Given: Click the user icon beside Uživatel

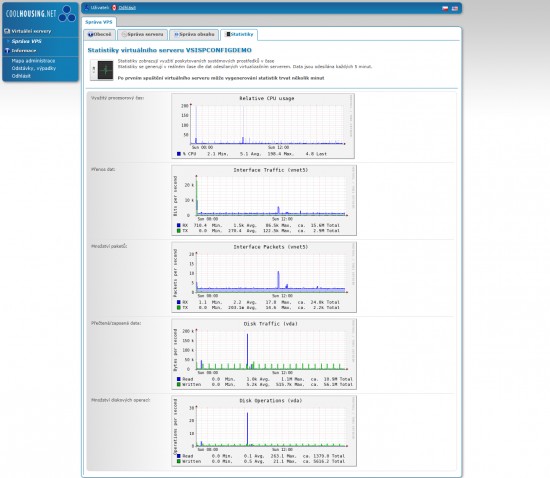Looking at the screenshot, I should tap(87, 8).
